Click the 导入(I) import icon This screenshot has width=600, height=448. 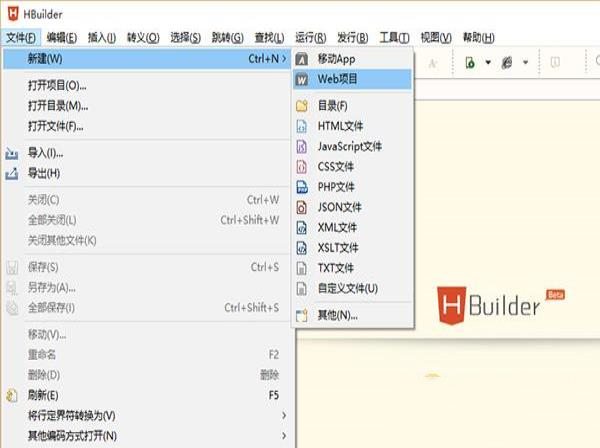(x=12, y=153)
